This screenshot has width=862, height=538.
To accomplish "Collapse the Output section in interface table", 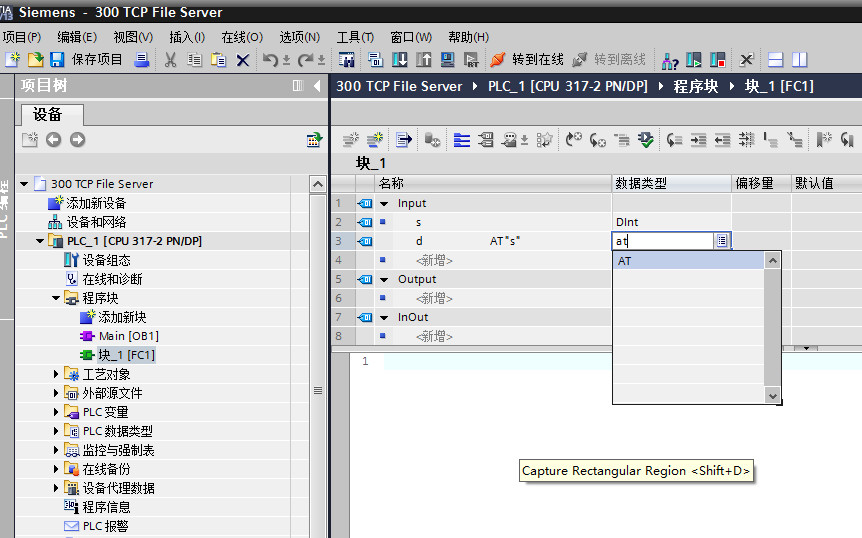I will point(384,279).
